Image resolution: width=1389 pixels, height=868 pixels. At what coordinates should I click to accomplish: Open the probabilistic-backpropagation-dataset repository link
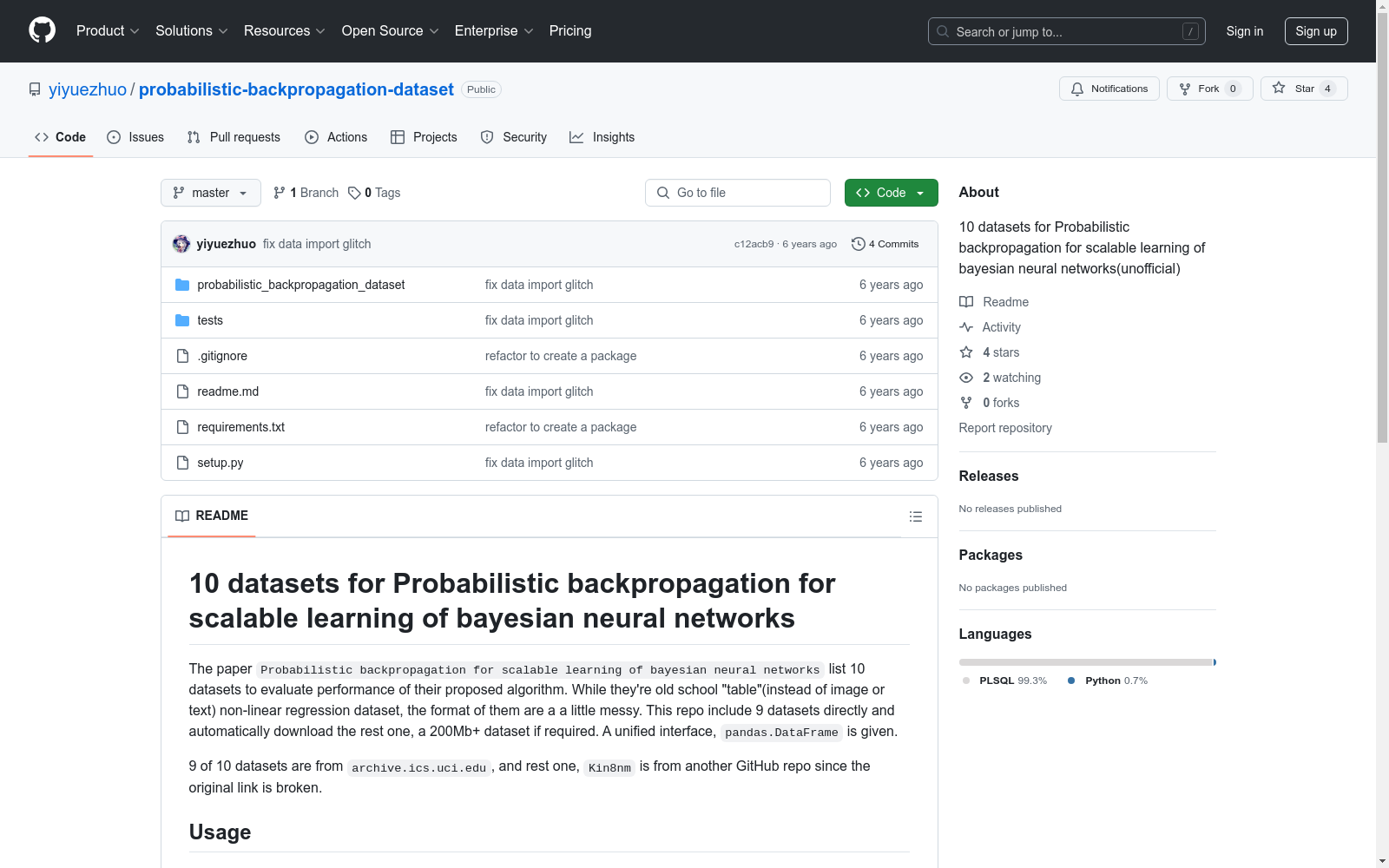(296, 89)
